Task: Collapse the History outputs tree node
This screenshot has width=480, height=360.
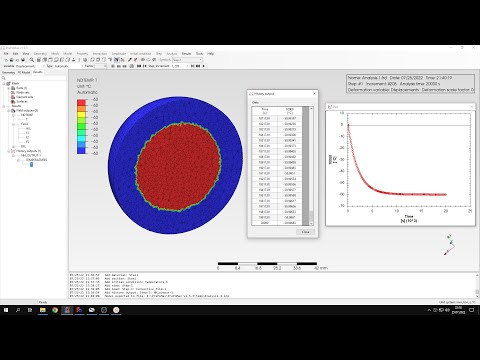Action: [x=9, y=151]
